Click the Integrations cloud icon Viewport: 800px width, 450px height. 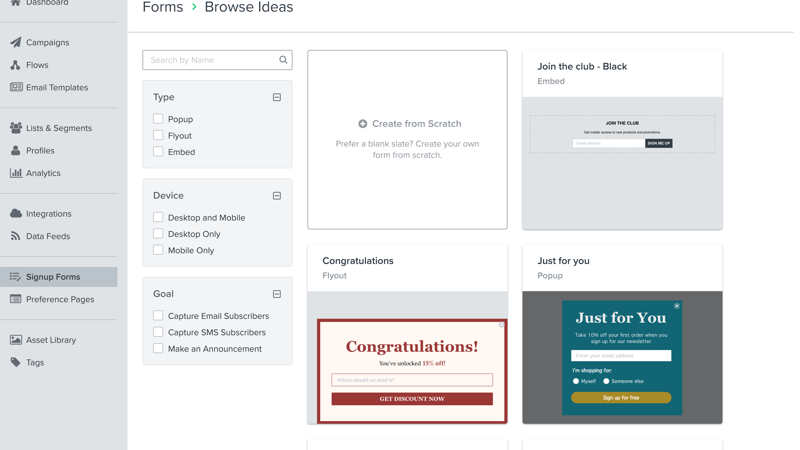click(16, 213)
